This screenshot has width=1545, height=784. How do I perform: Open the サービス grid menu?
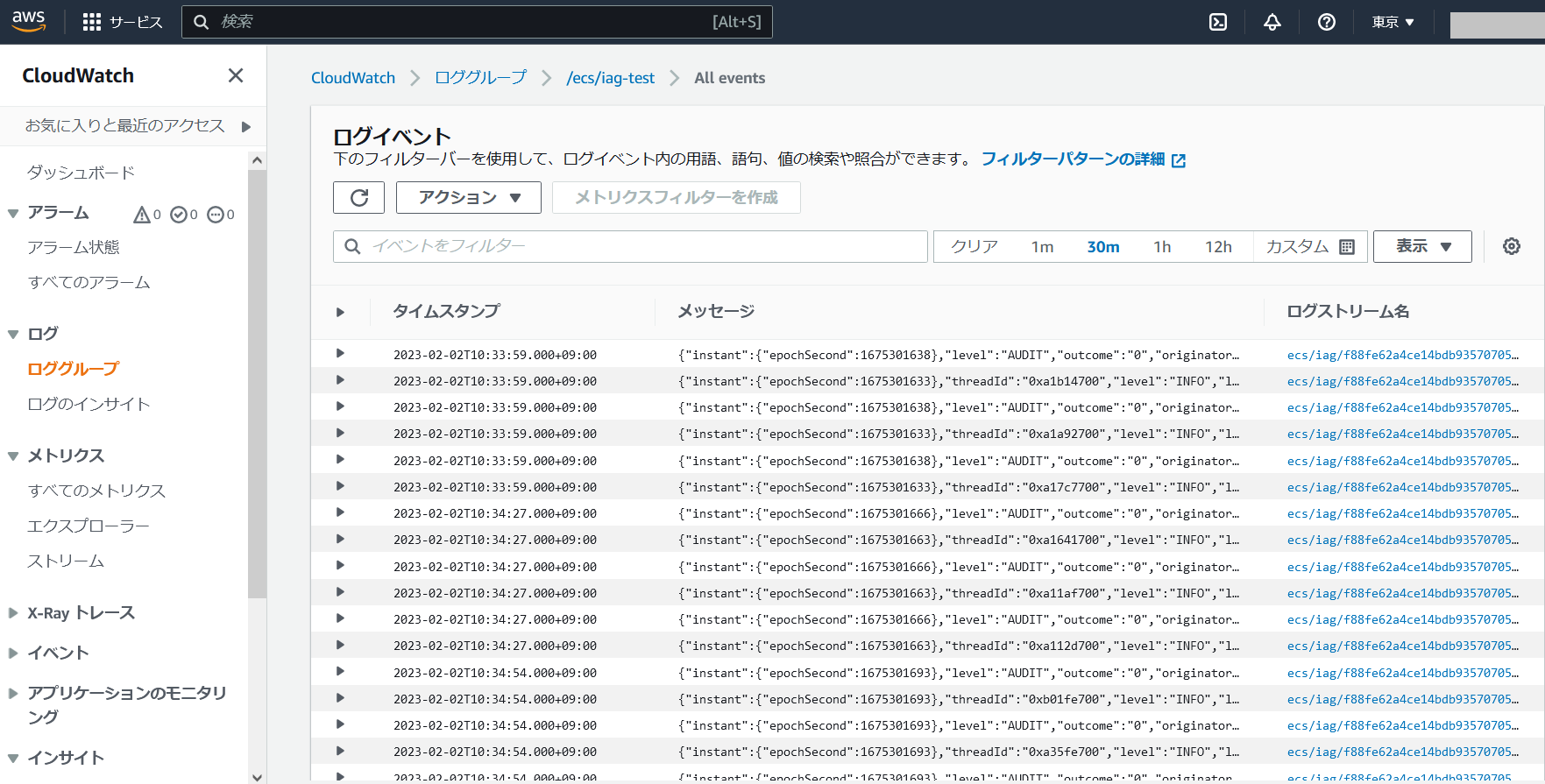pos(123,22)
